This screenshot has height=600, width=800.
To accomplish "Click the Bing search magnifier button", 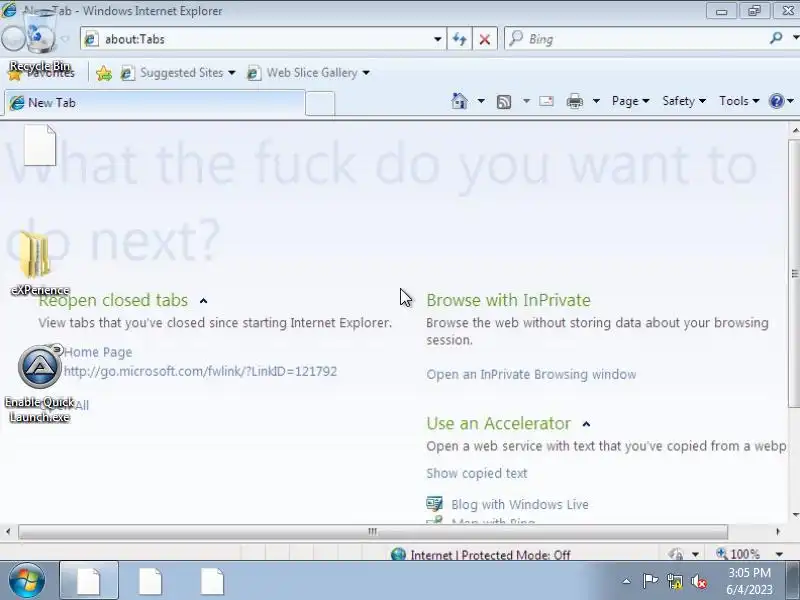I will [x=776, y=38].
